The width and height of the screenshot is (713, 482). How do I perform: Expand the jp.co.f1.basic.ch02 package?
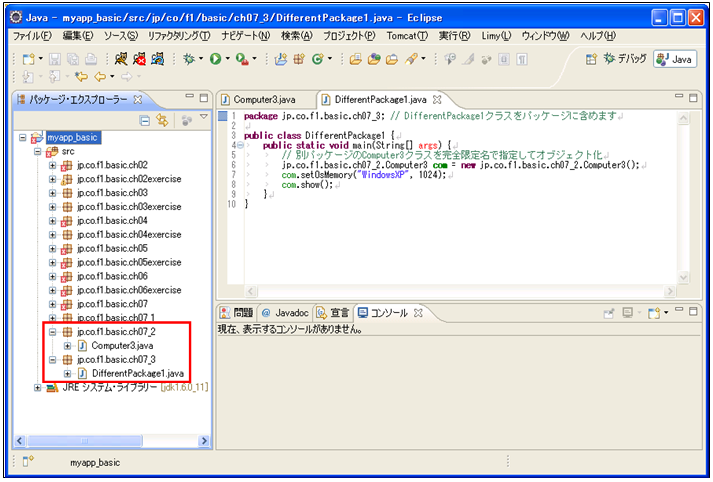tap(52, 165)
